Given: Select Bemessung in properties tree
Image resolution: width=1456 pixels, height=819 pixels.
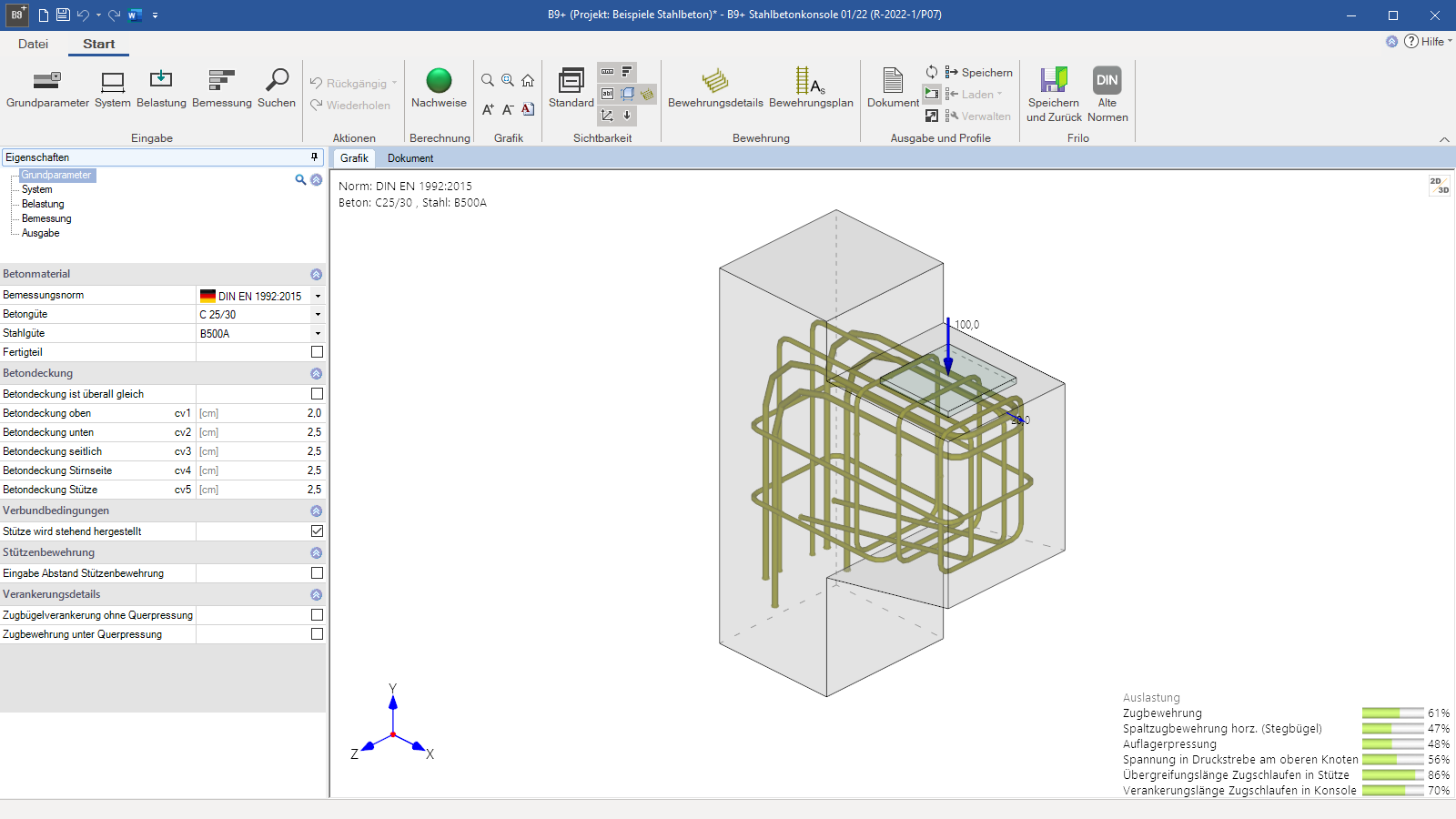Looking at the screenshot, I should tap(46, 218).
